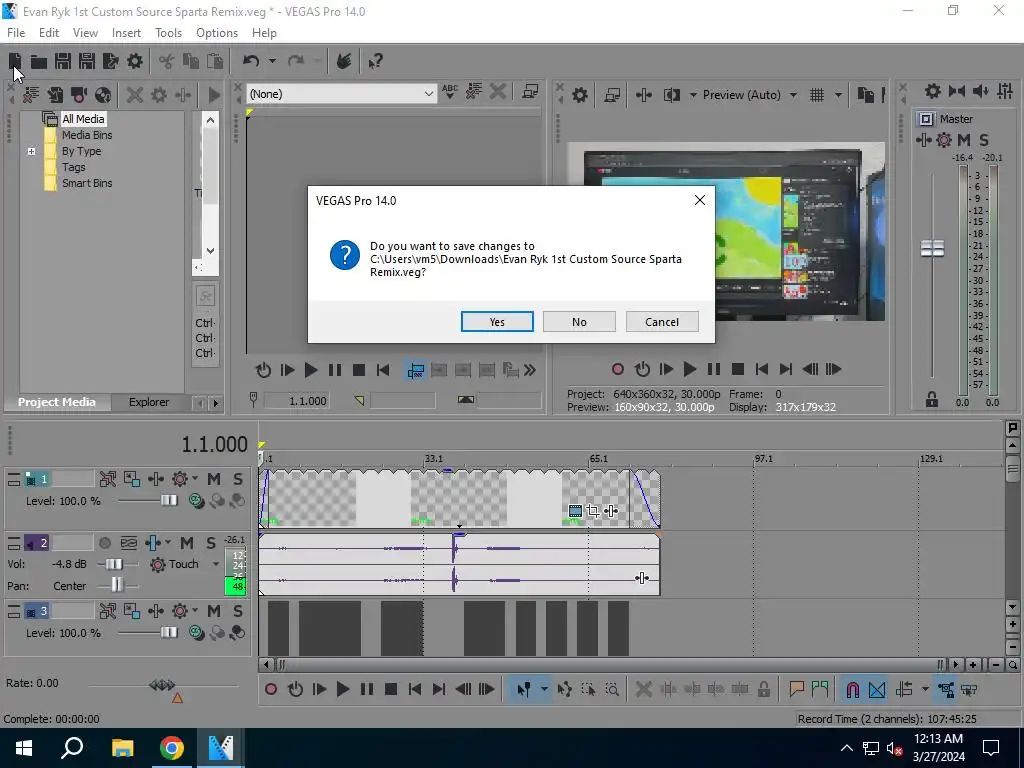Click the Open project folder icon
Image resolution: width=1024 pixels, height=768 pixels.
click(39, 61)
